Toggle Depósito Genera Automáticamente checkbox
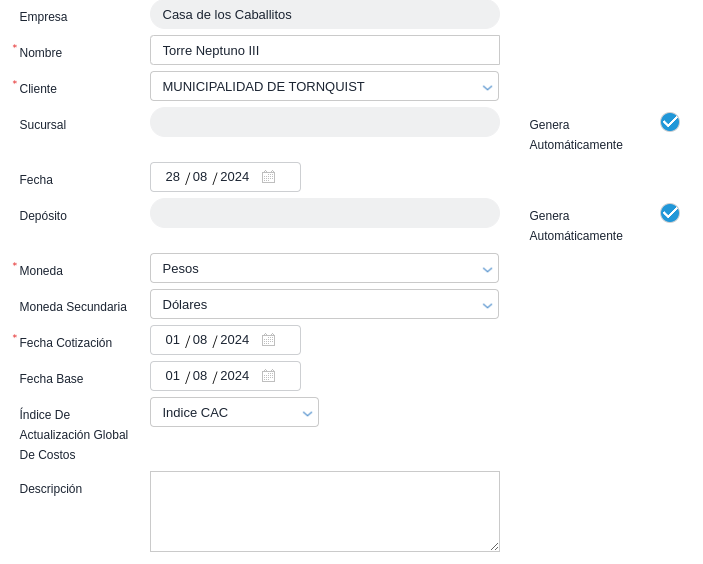Image resolution: width=703 pixels, height=564 pixels. [x=670, y=213]
